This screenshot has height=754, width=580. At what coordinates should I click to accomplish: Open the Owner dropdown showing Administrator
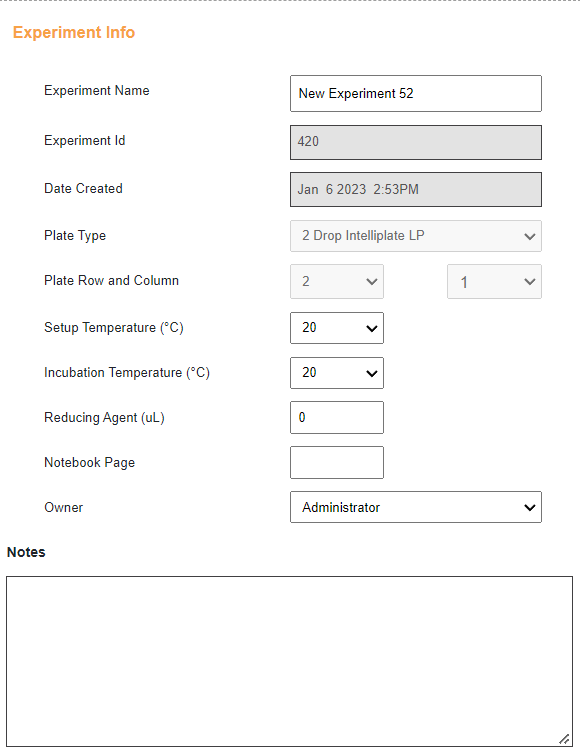pyautogui.click(x=416, y=507)
